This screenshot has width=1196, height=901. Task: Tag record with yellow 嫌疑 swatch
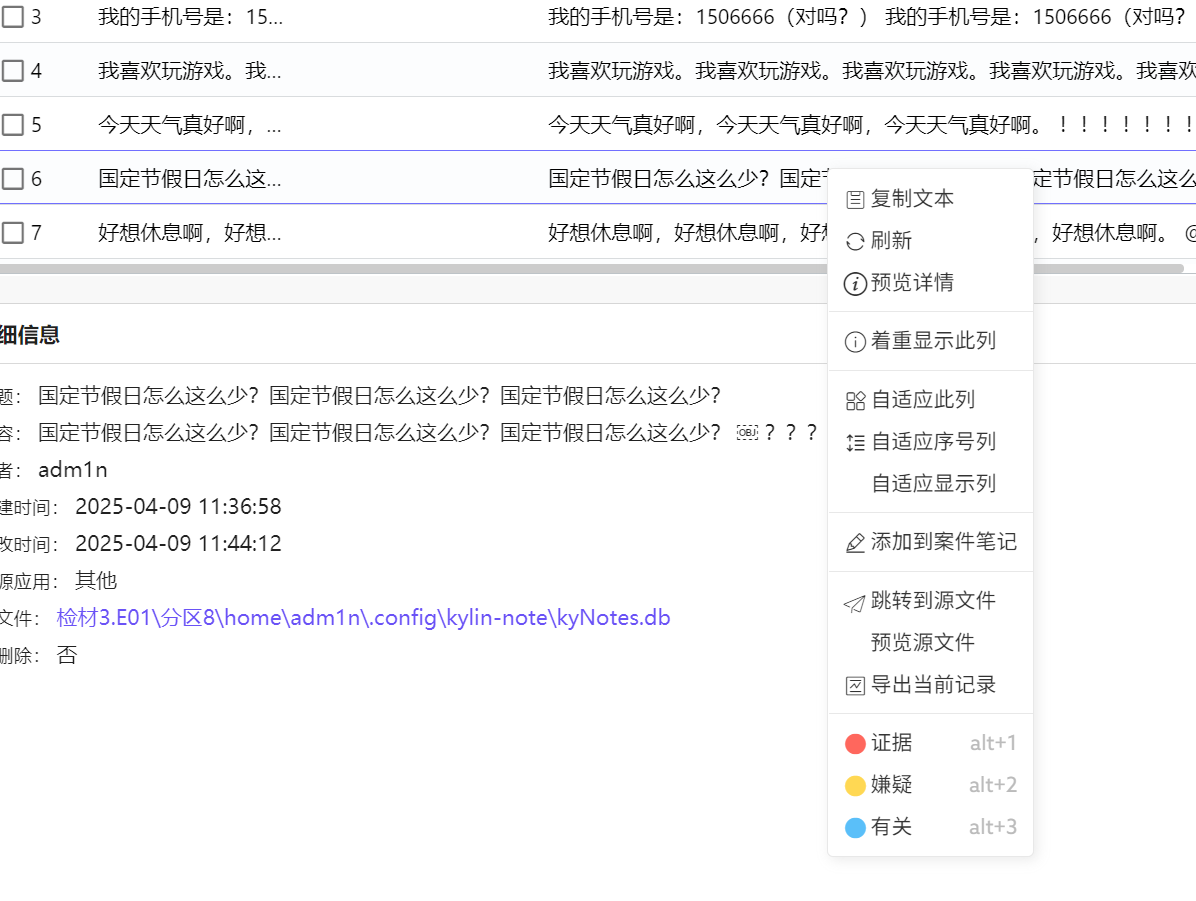(x=855, y=786)
